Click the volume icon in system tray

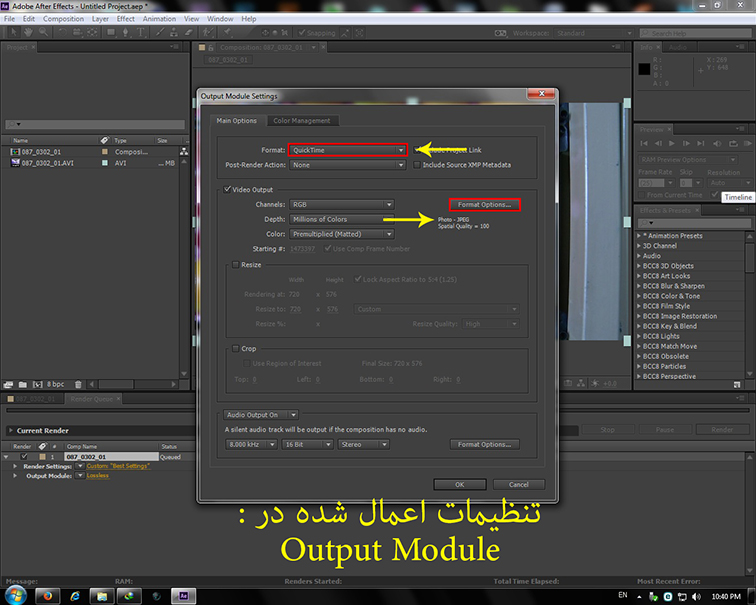tap(697, 596)
